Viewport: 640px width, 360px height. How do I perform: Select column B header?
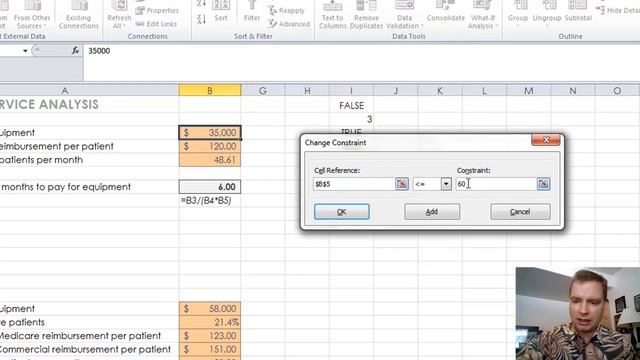pos(210,91)
